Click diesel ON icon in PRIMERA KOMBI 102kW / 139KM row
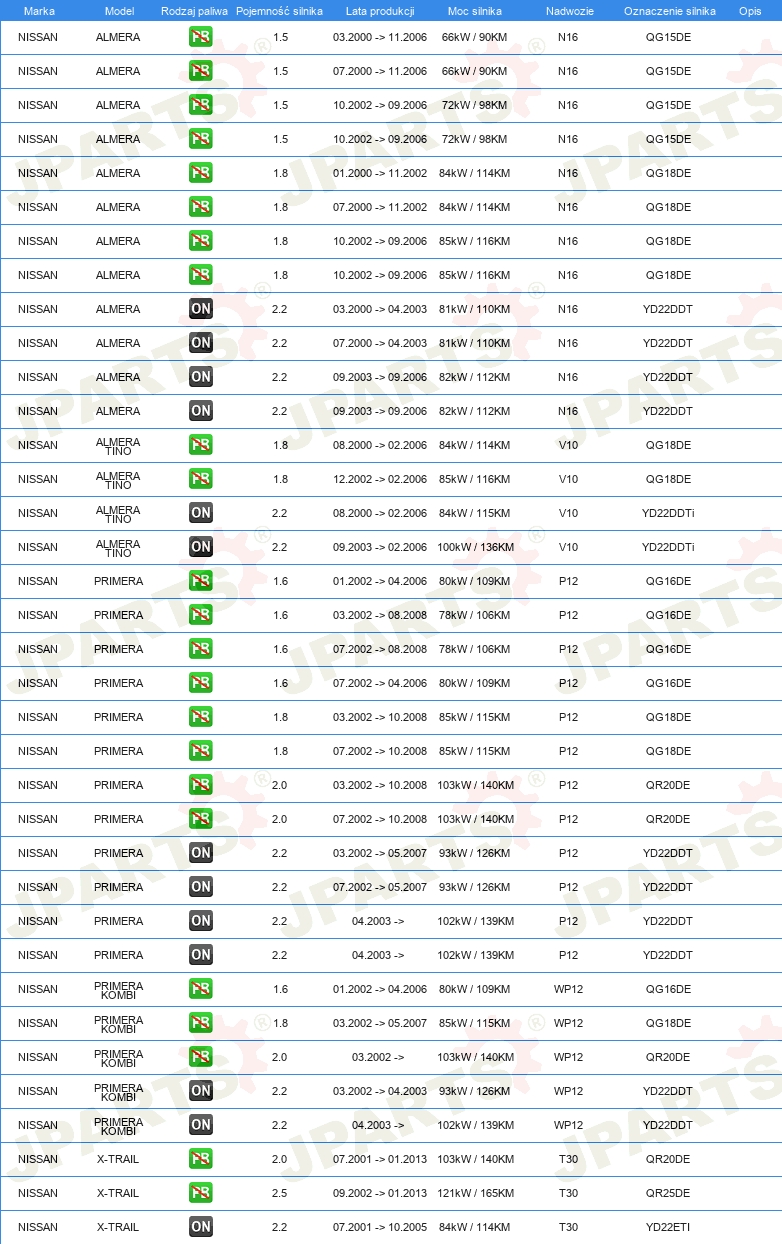 tap(201, 1125)
